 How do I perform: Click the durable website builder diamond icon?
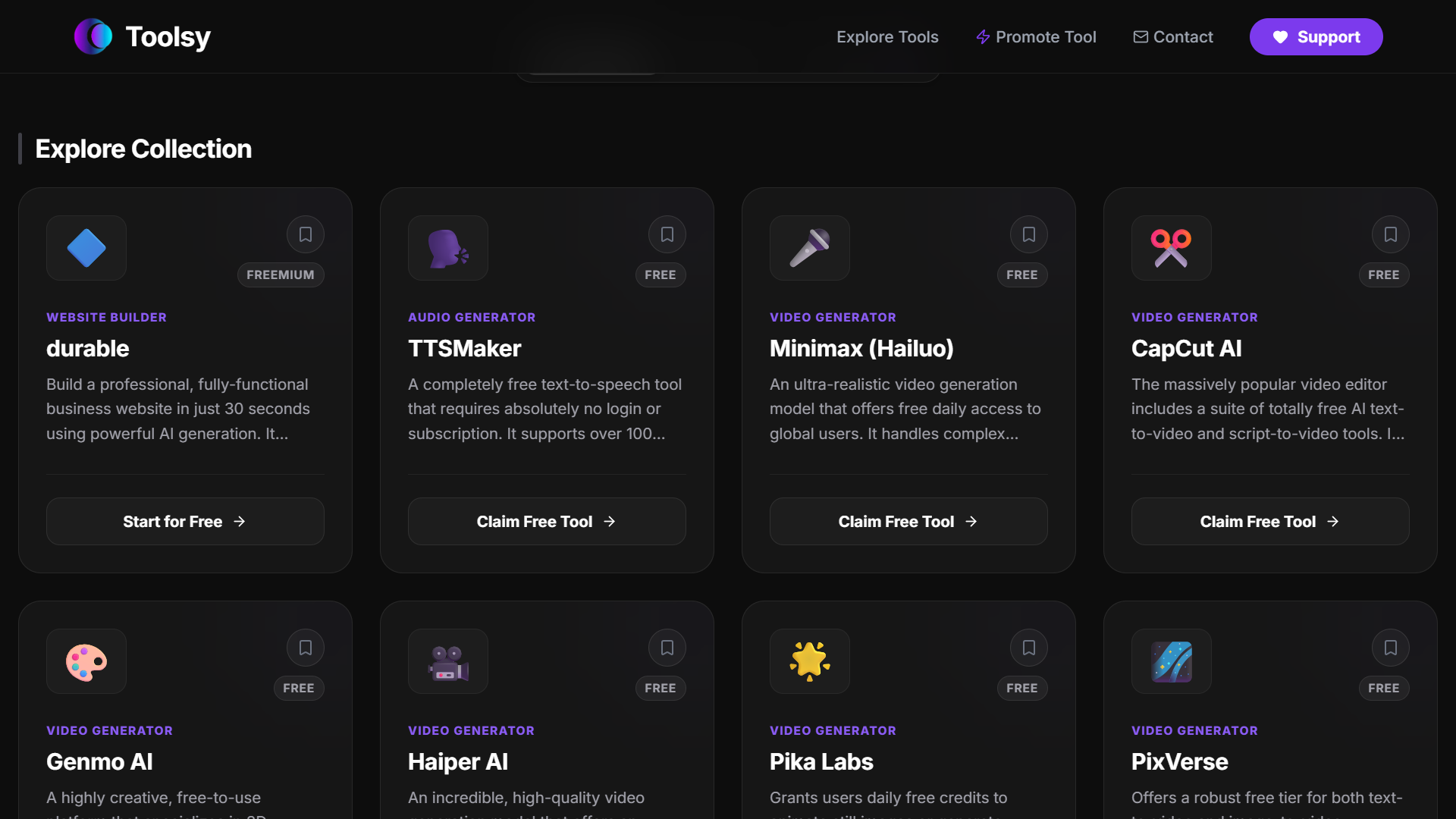click(86, 248)
